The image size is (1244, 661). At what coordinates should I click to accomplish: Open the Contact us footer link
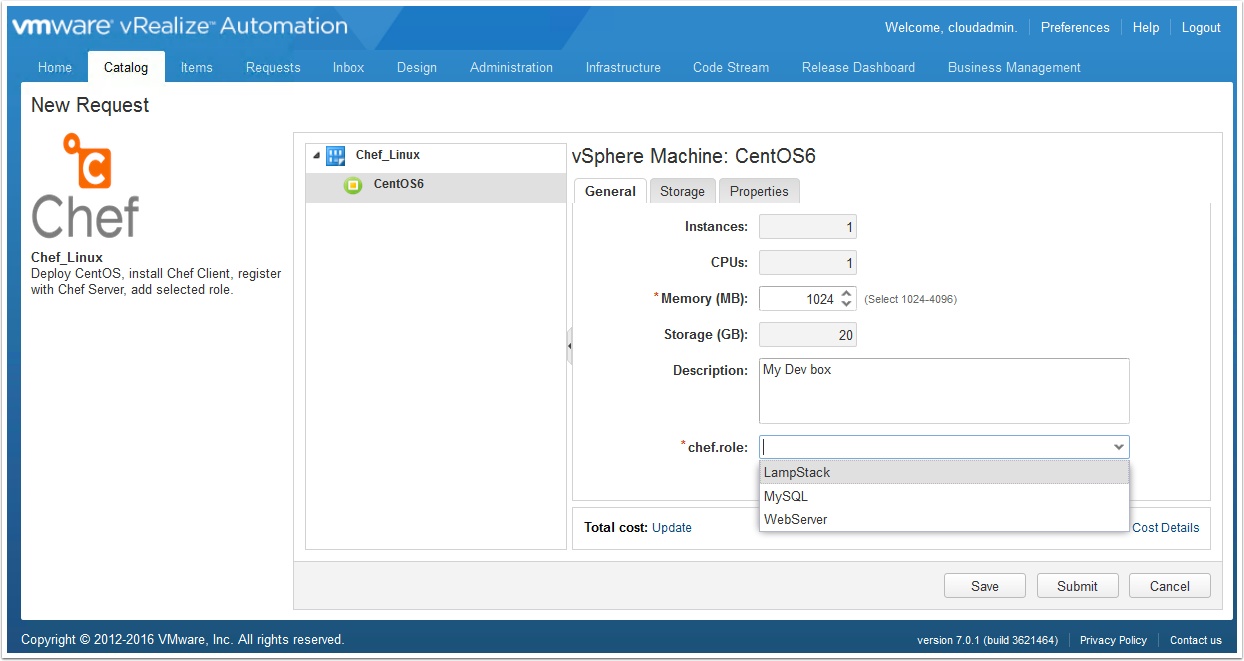[1196, 640]
